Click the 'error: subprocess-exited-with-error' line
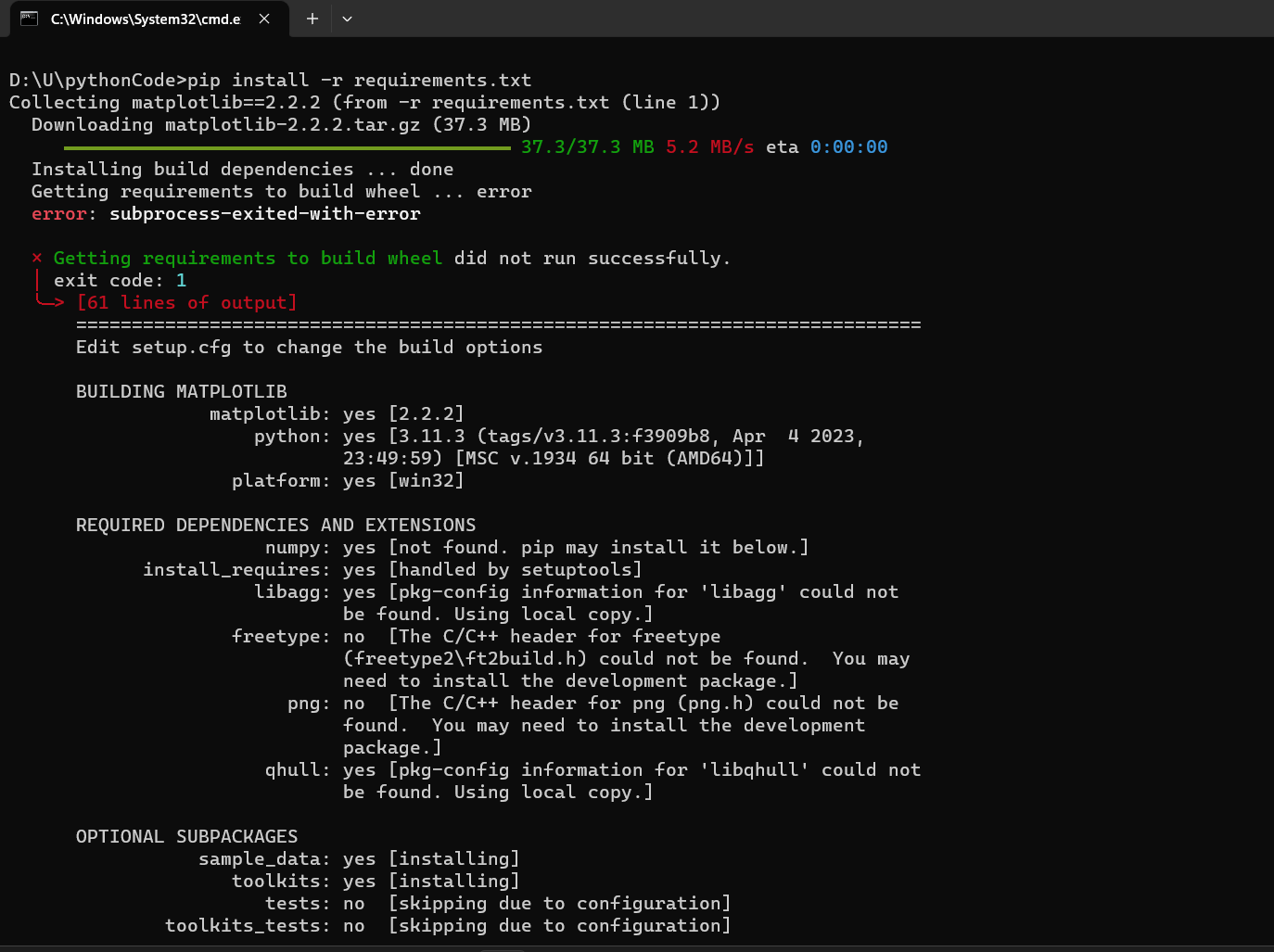 [226, 214]
